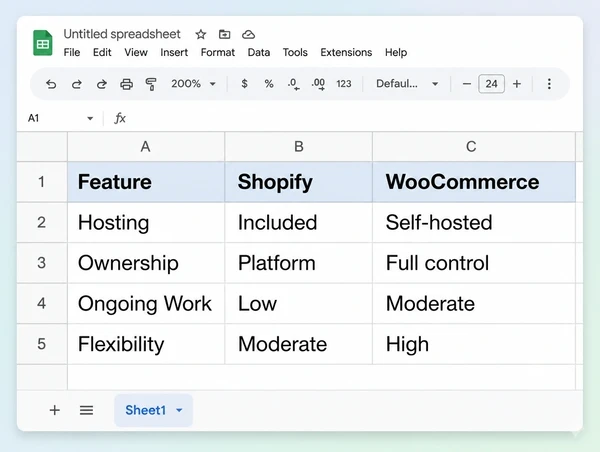
Task: Open the Insert menu
Action: coord(174,52)
